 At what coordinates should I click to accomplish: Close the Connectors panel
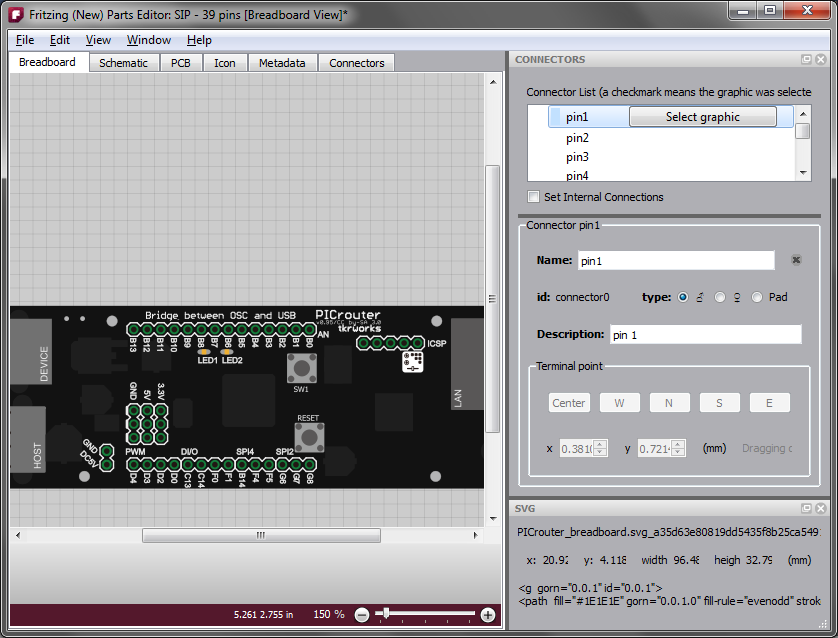point(821,60)
